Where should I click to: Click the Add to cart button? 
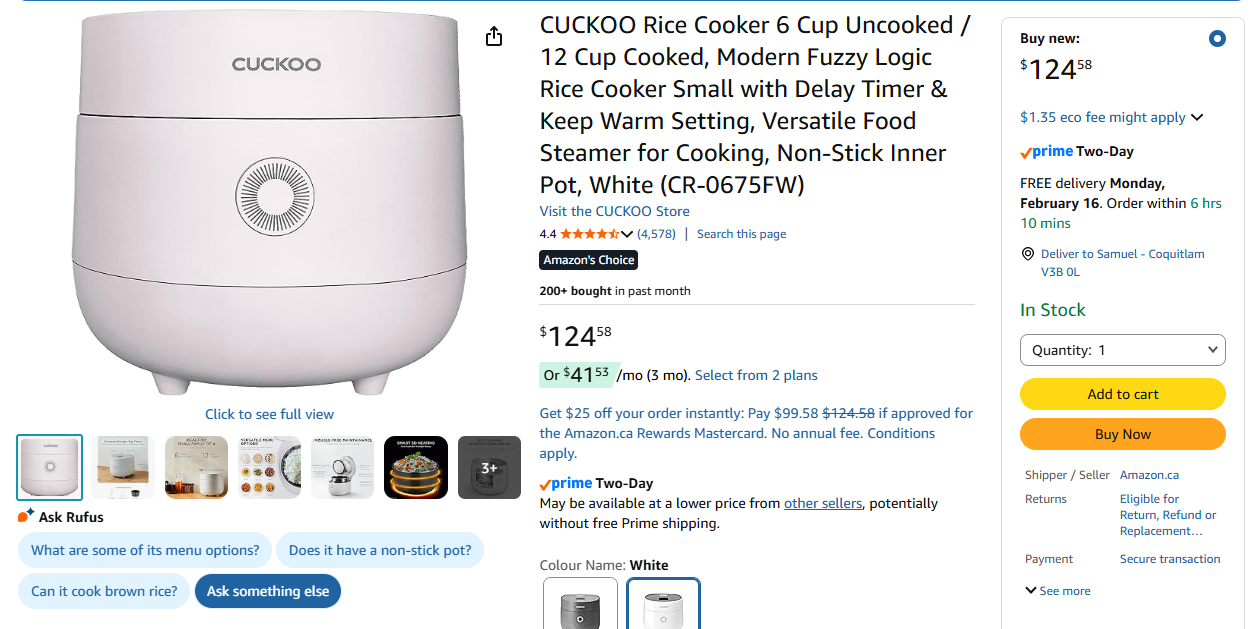coord(1122,394)
